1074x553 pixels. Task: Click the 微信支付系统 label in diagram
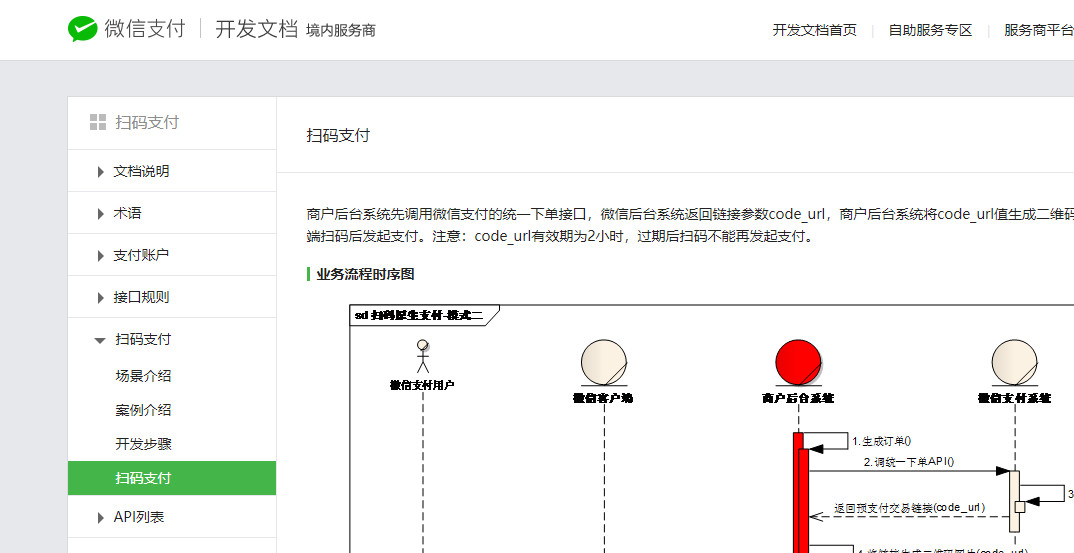[1014, 397]
